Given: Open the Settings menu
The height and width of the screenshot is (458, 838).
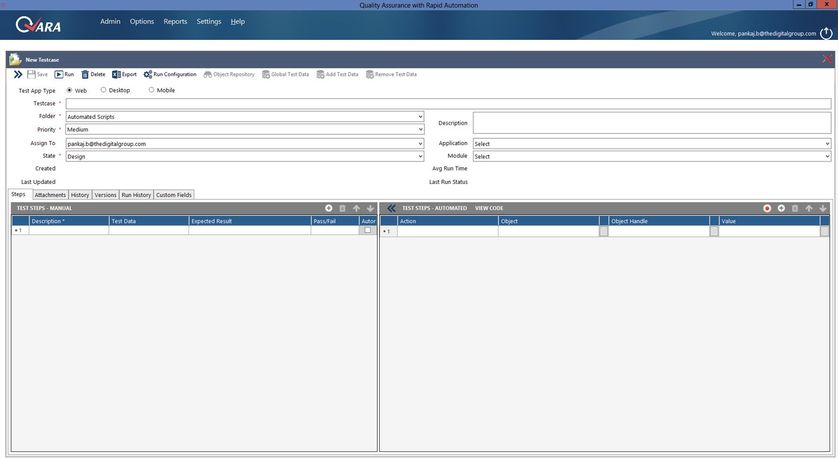Looking at the screenshot, I should [x=208, y=21].
